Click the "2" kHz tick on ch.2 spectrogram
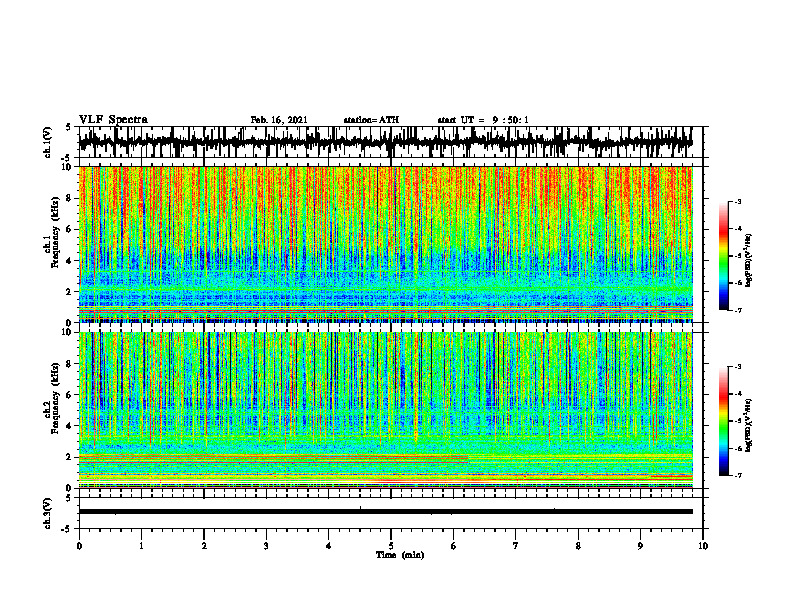This screenshot has width=792, height=612. (x=69, y=457)
